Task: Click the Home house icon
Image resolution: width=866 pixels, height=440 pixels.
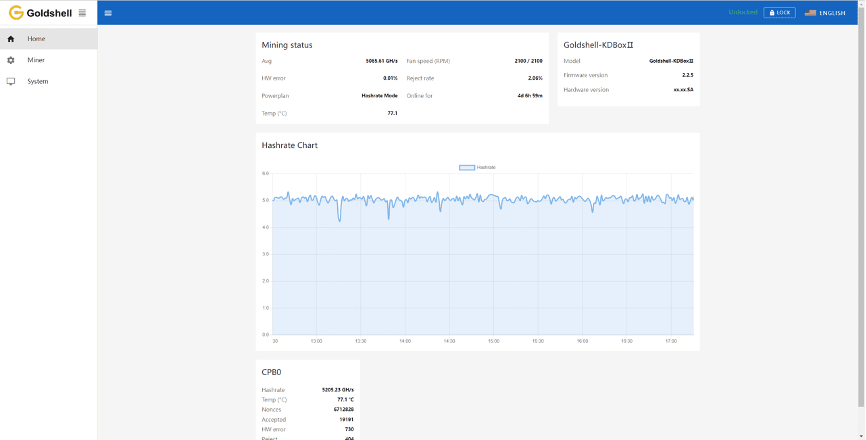Action: [x=11, y=39]
